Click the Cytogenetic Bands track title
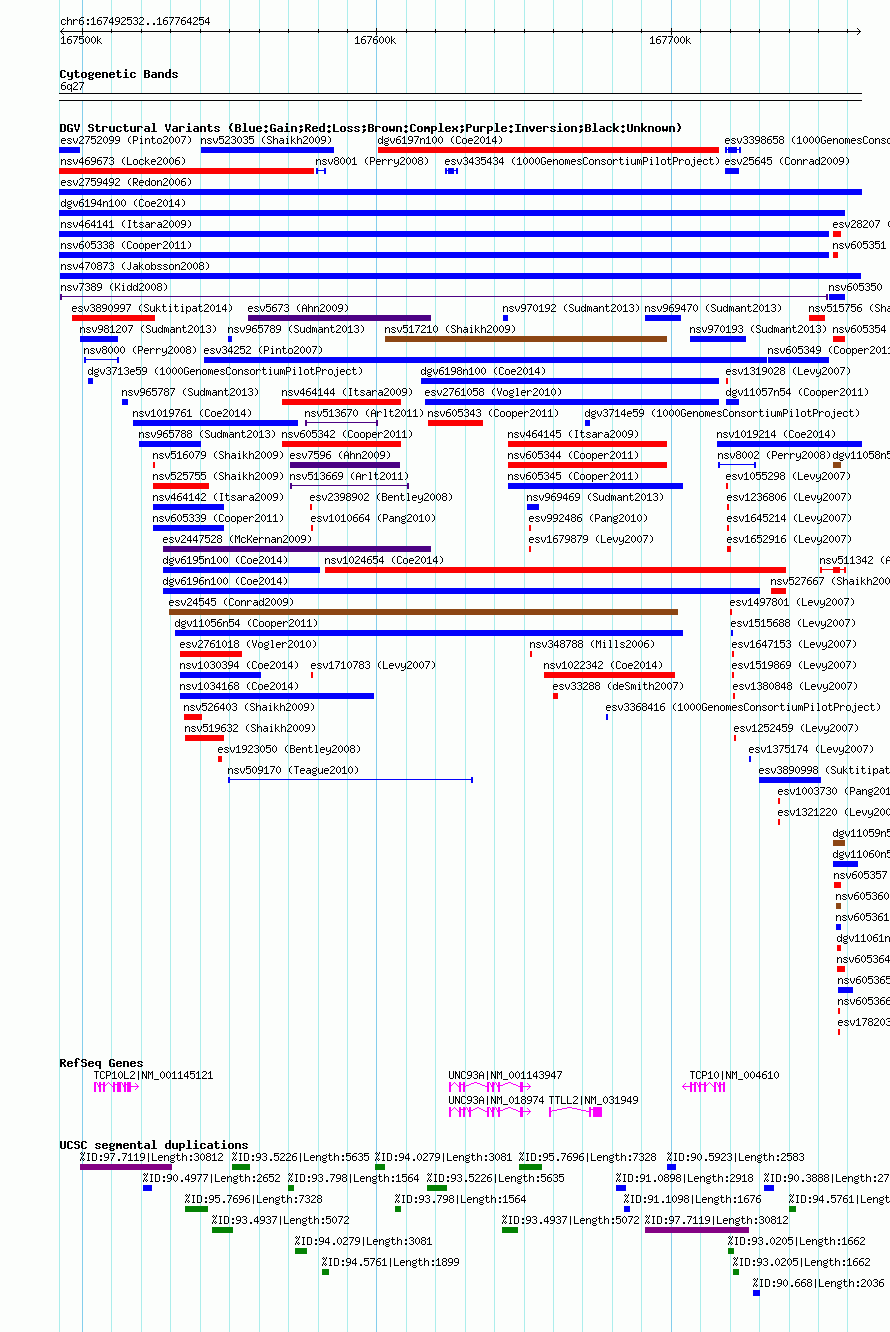Image resolution: width=890 pixels, height=1332 pixels. 119,74
